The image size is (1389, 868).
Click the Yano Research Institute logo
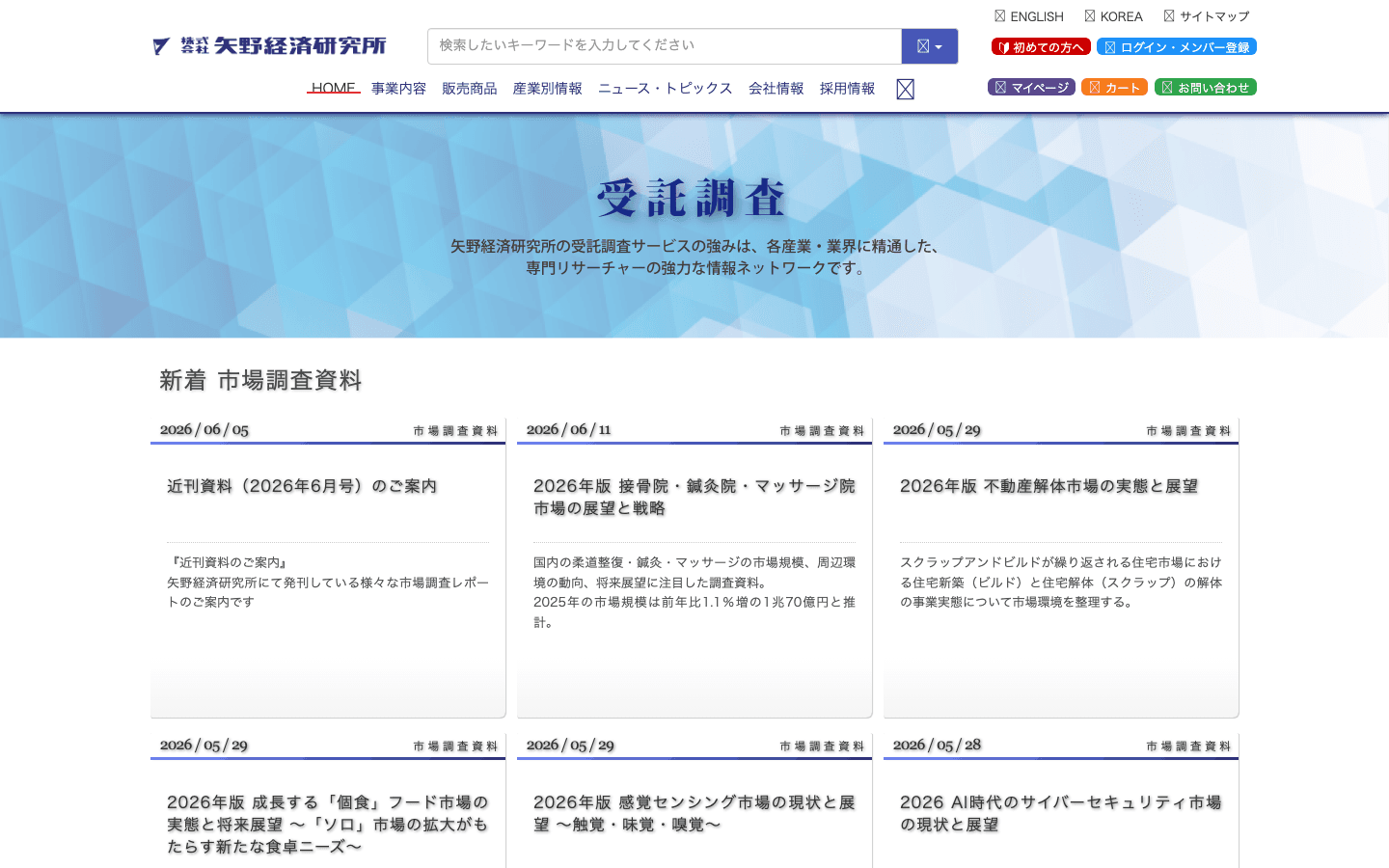coord(269,45)
